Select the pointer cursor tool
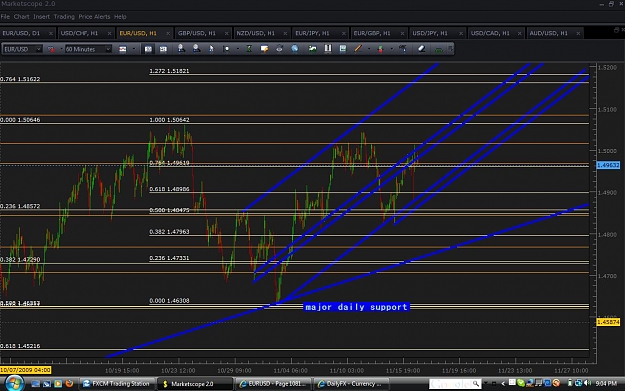This screenshot has height=391, width=625. pyautogui.click(x=211, y=49)
